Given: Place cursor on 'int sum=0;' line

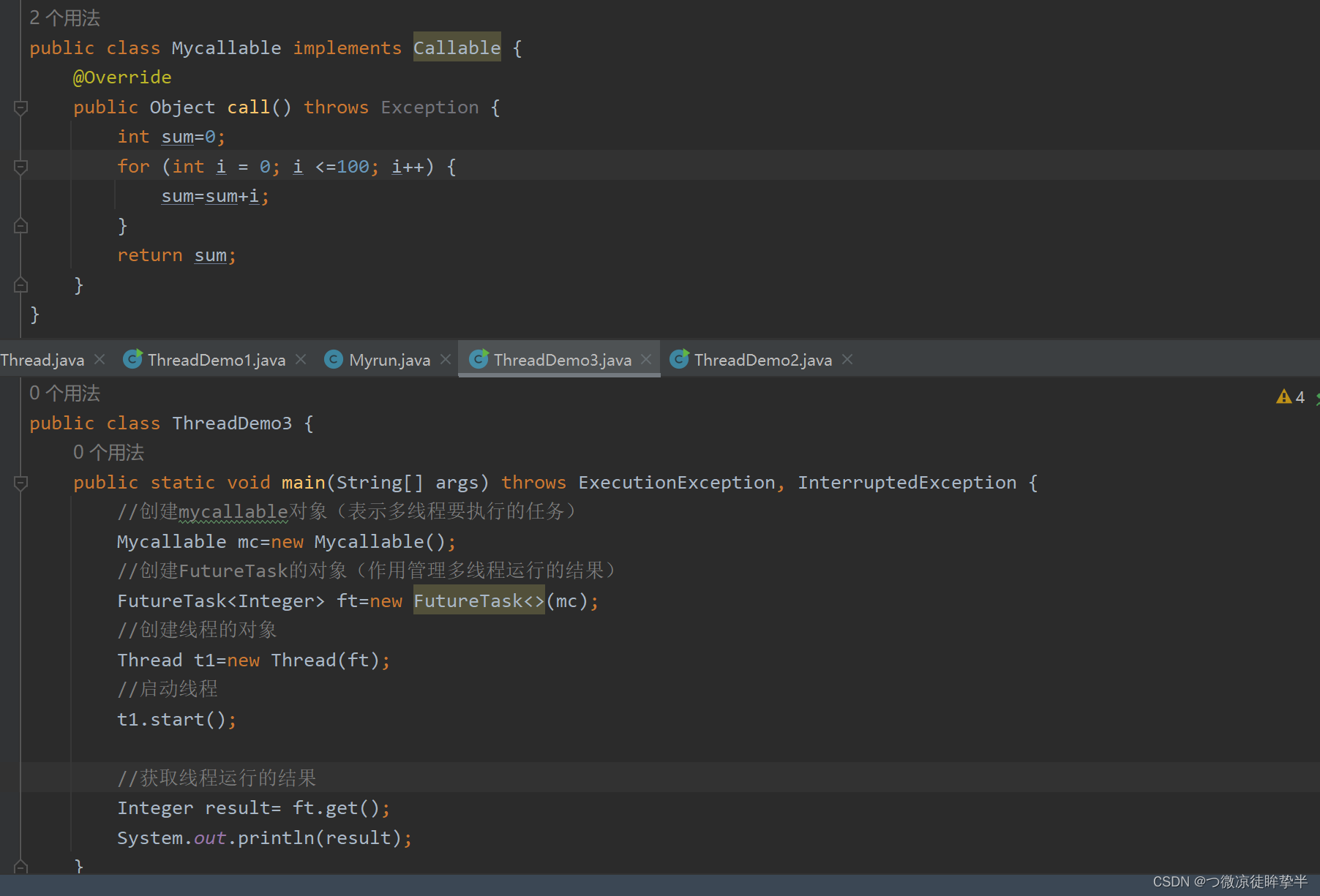Looking at the screenshot, I should click(x=171, y=137).
